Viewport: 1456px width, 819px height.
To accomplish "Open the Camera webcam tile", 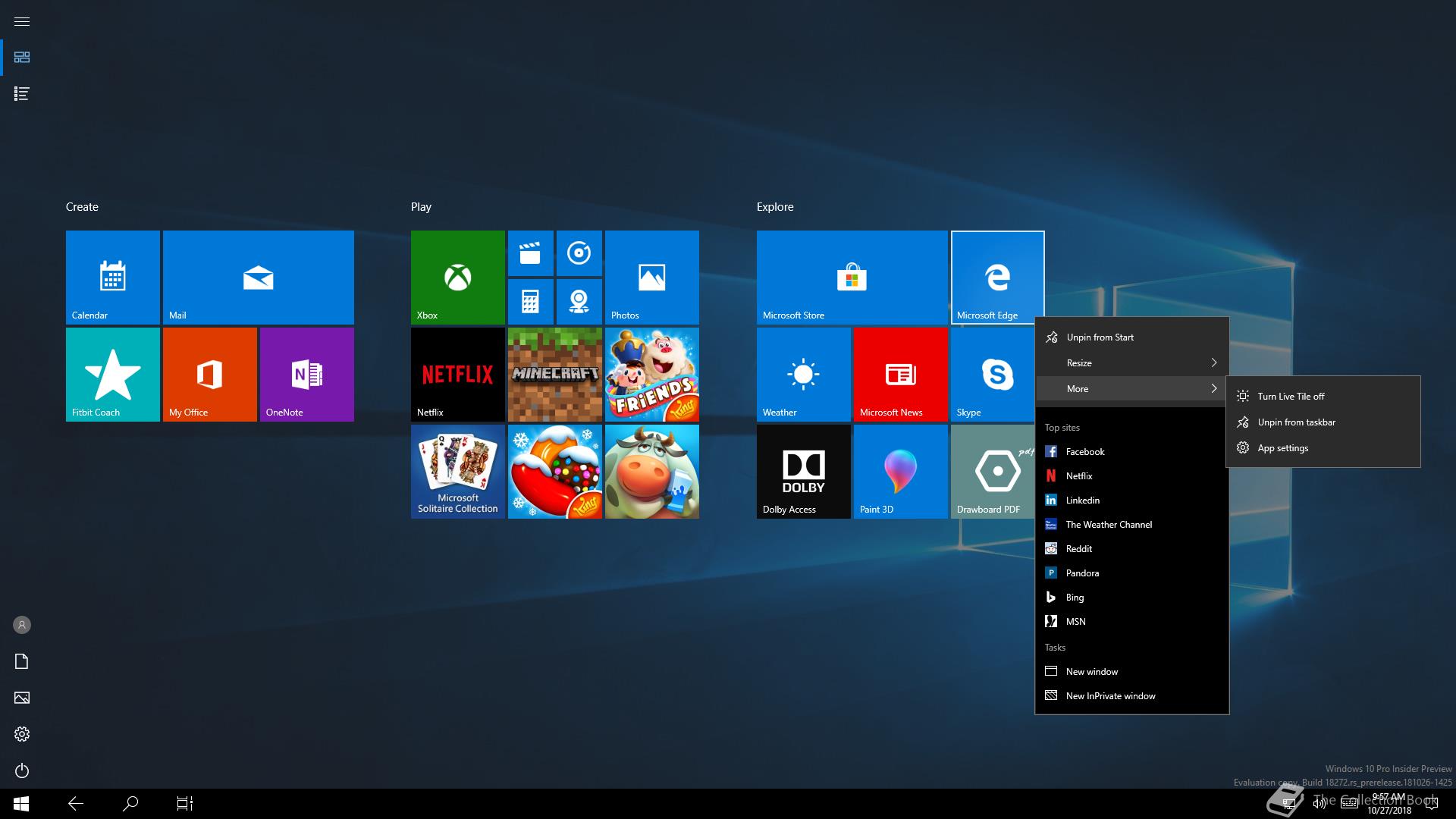I will (x=579, y=302).
